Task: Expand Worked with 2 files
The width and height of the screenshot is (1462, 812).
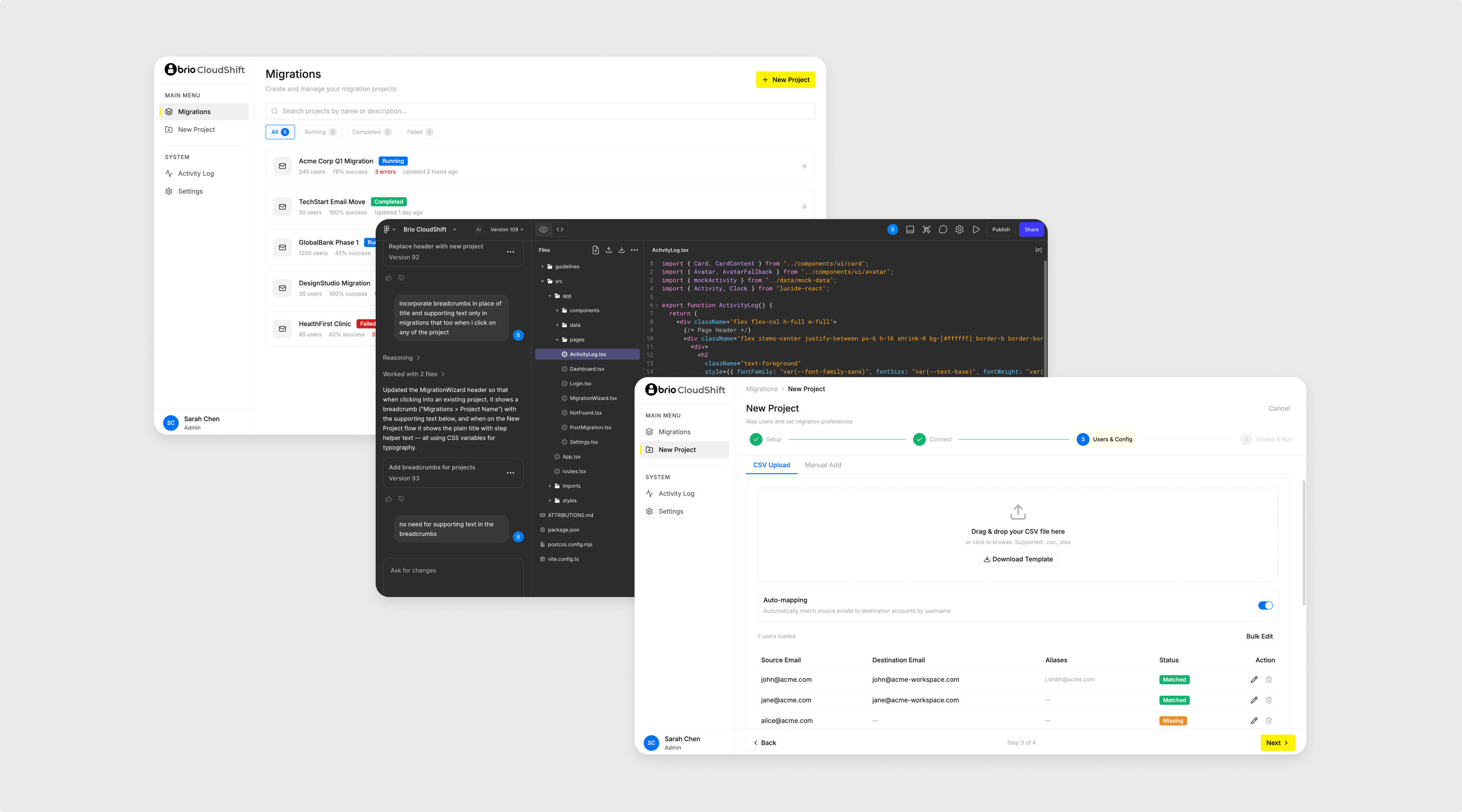Action: click(414, 374)
